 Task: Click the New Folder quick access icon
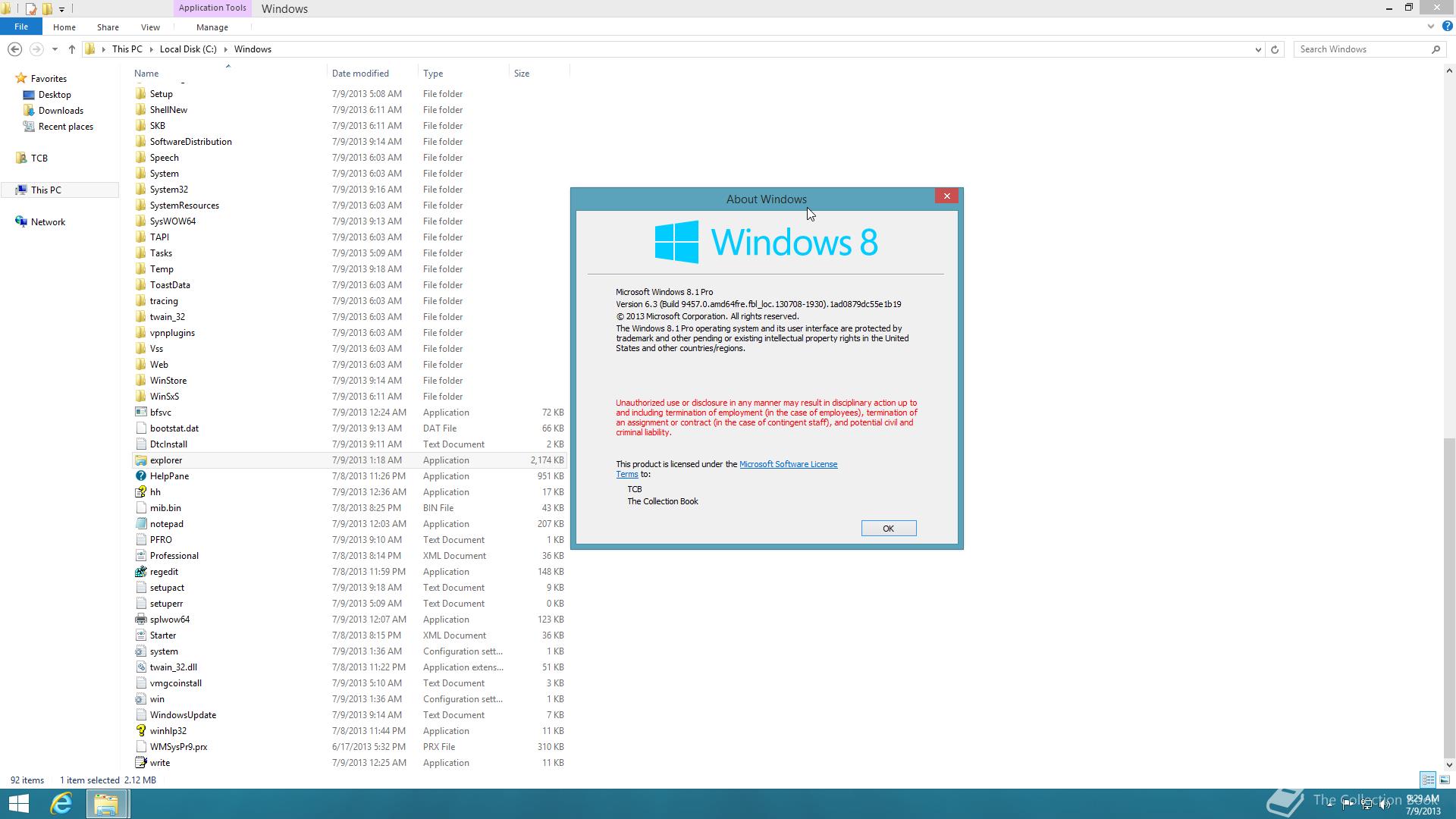point(47,9)
